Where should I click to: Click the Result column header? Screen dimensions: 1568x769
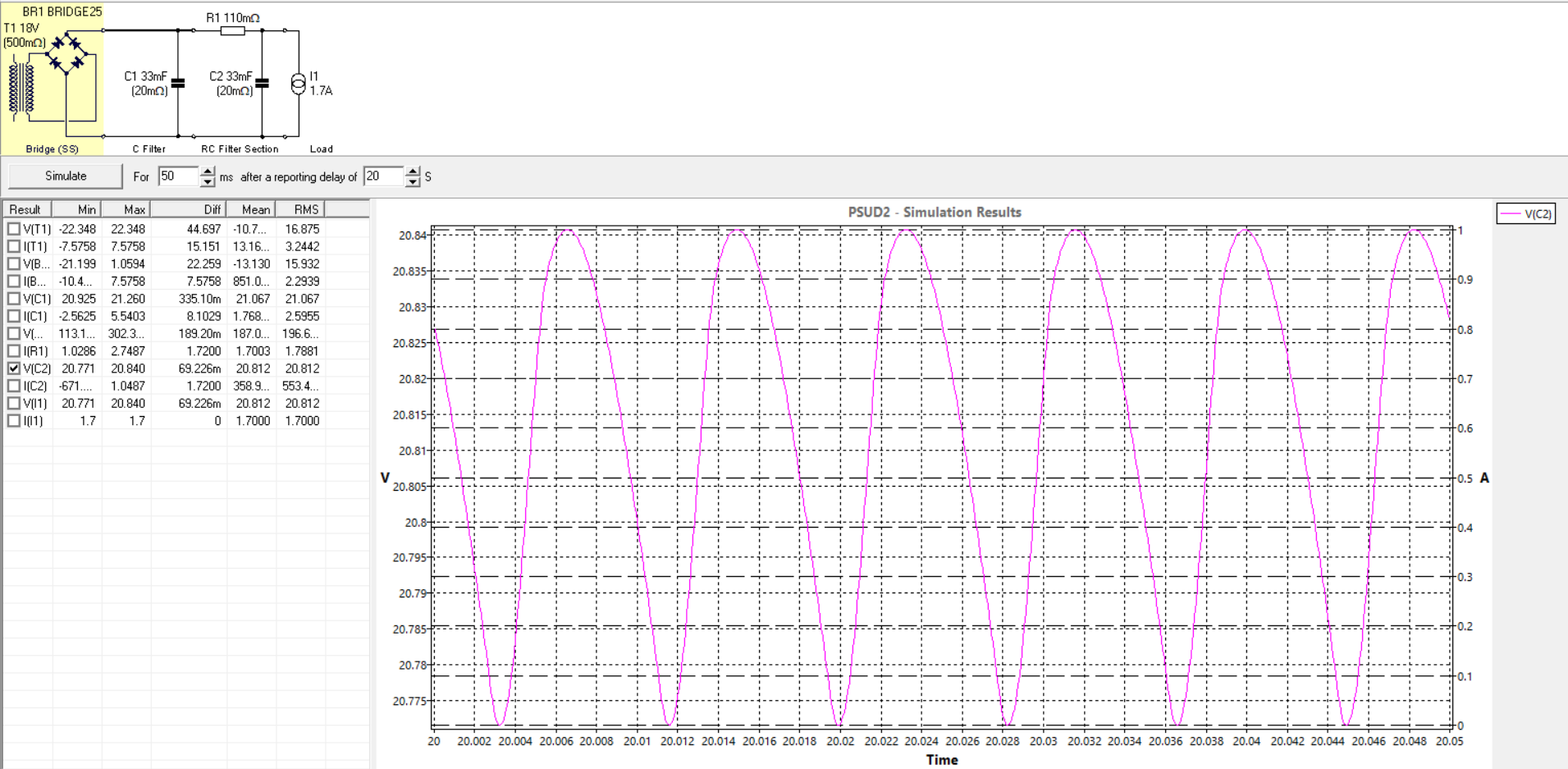tap(28, 209)
